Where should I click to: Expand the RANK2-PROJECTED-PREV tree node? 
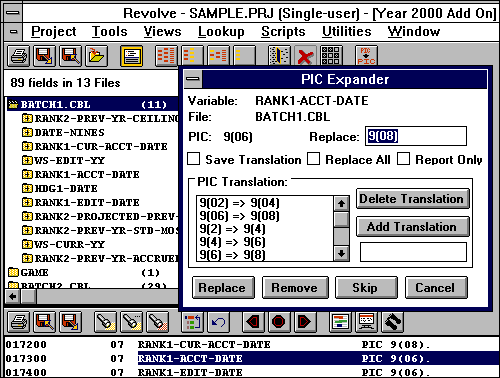pyautogui.click(x=27, y=216)
